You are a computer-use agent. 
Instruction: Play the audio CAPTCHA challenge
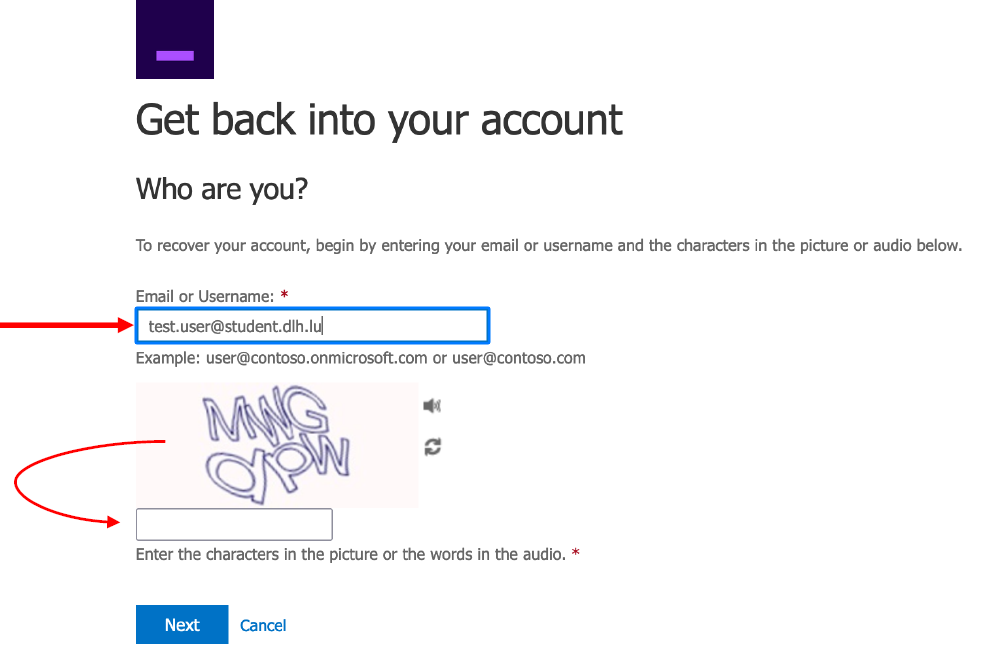(432, 406)
